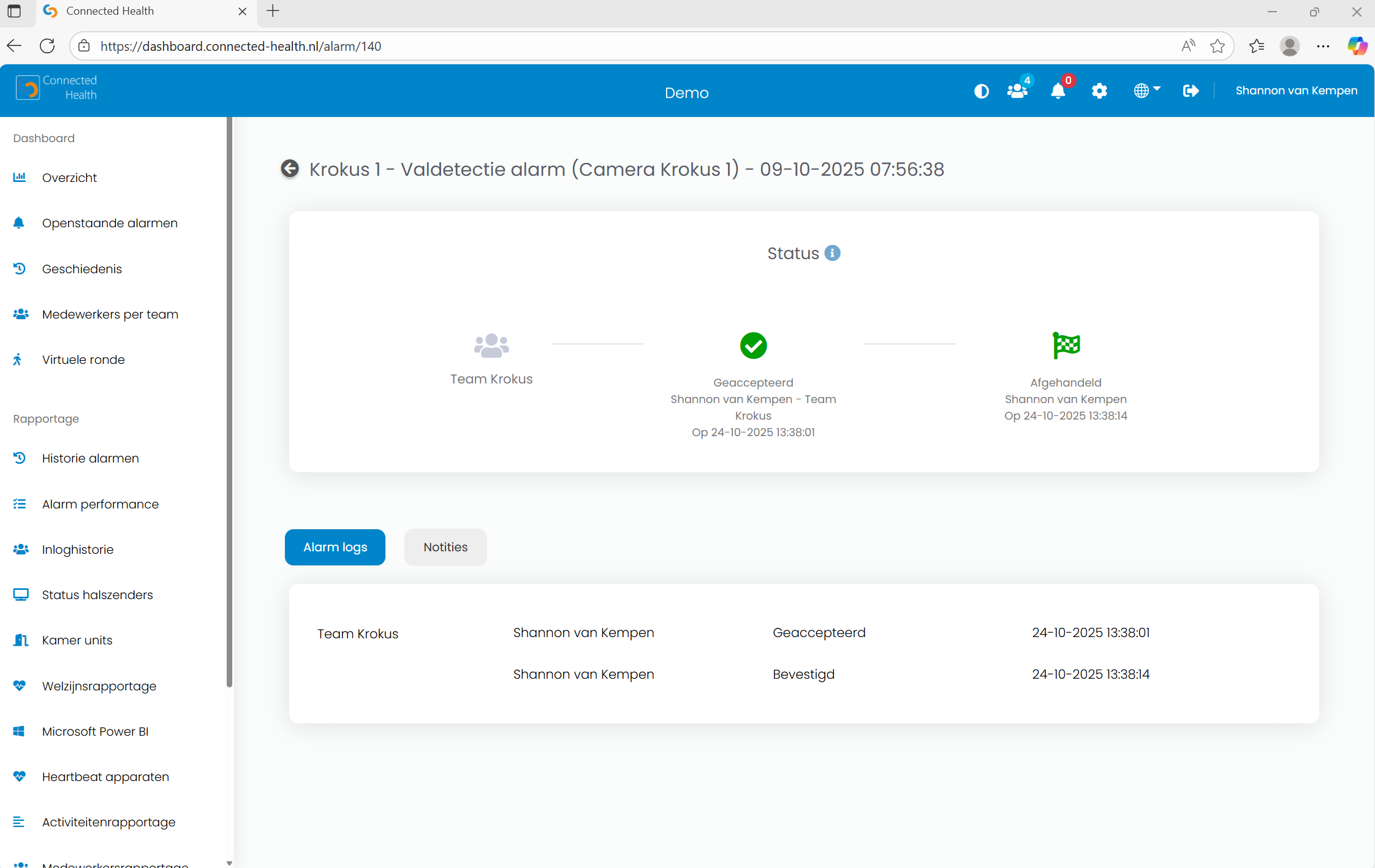Open Virtuele ronde menu item
The image size is (1375, 868).
(83, 360)
